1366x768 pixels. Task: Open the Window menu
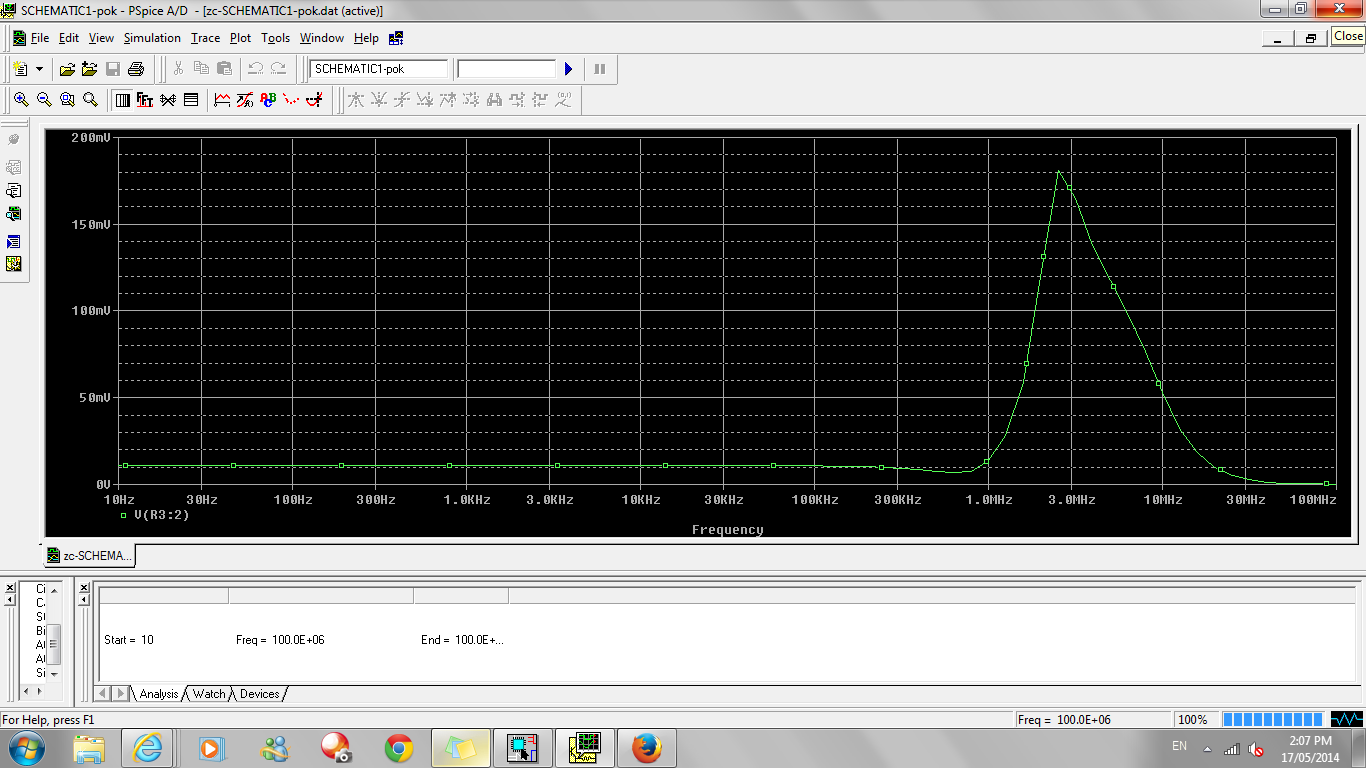[x=322, y=38]
